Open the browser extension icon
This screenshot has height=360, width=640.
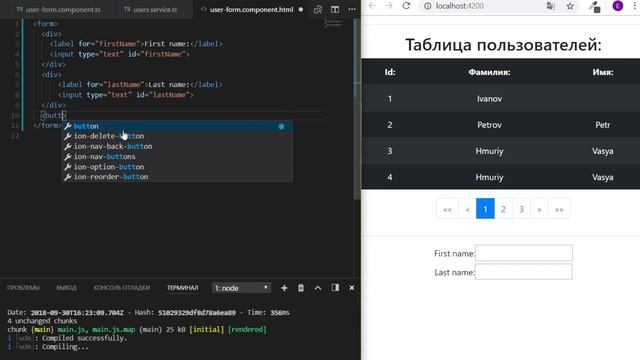click(x=595, y=6)
